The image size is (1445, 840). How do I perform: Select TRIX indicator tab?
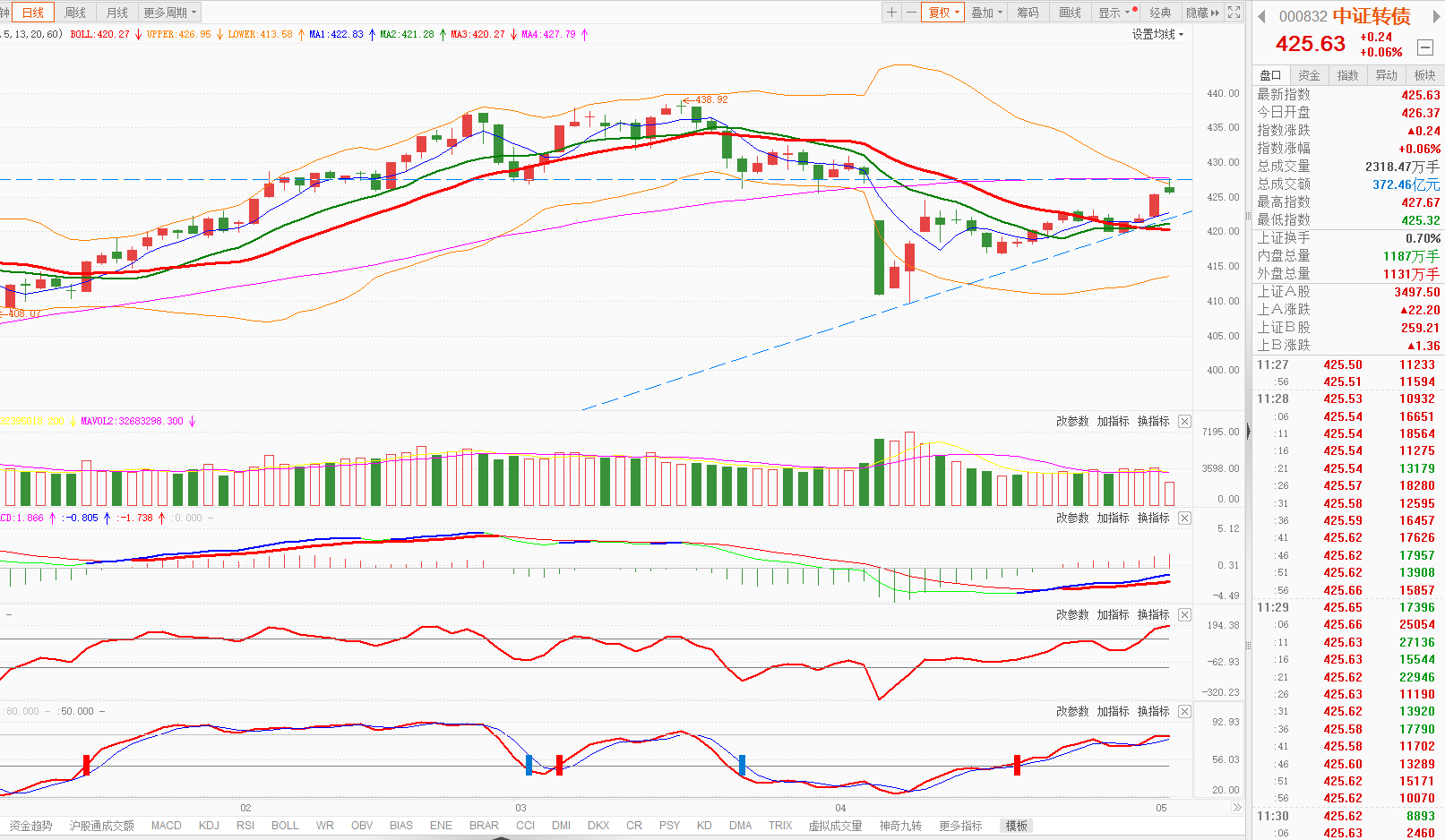(x=780, y=826)
